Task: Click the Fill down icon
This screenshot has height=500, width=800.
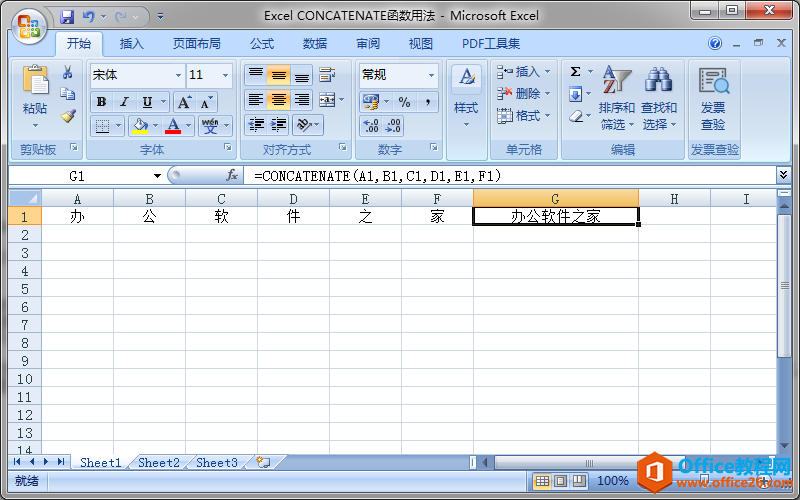Action: pyautogui.click(x=576, y=94)
